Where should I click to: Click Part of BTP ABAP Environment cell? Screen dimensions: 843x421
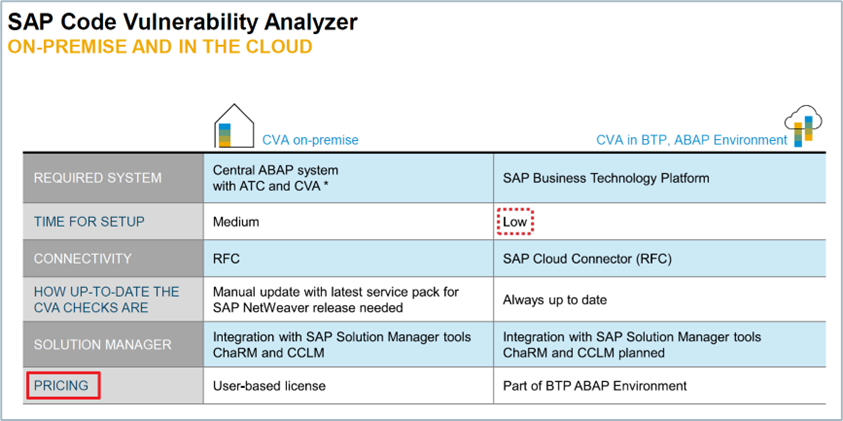(594, 386)
